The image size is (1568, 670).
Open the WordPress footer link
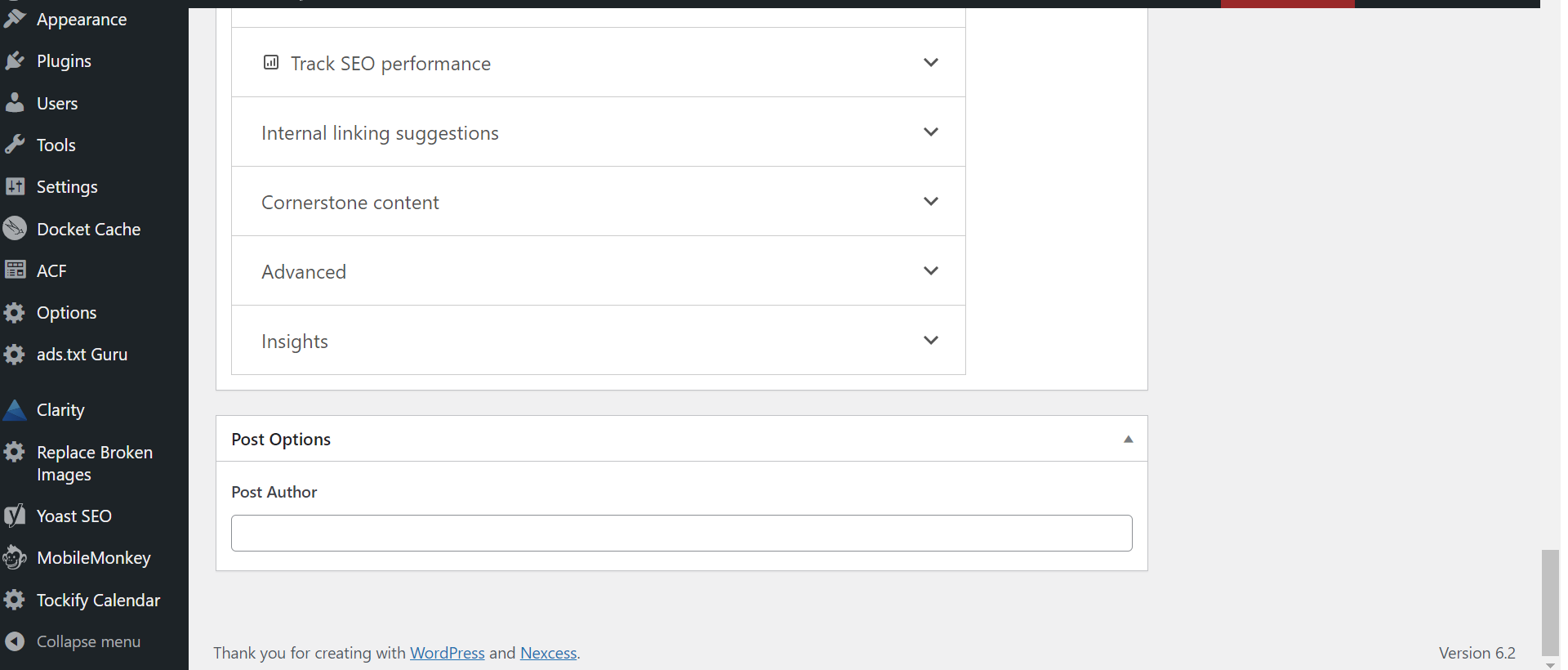coord(448,653)
